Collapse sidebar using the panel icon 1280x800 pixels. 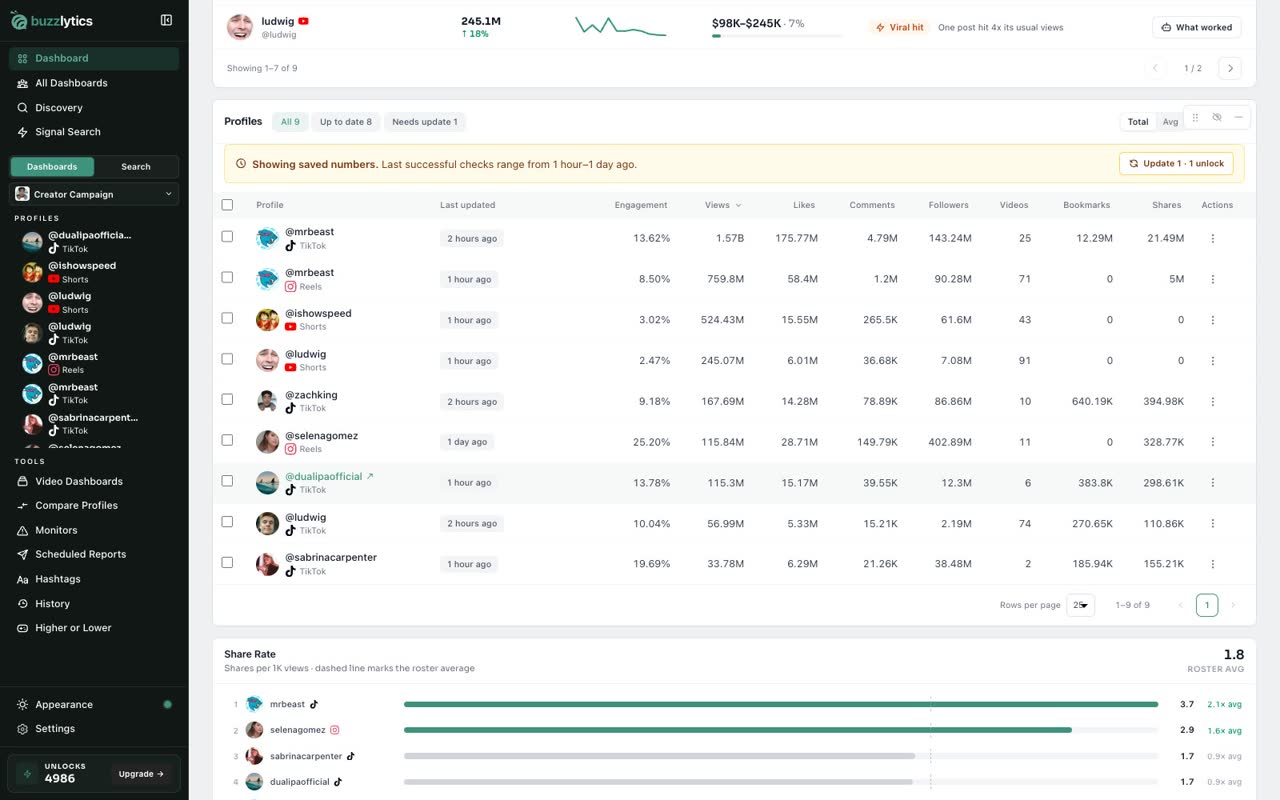166,20
